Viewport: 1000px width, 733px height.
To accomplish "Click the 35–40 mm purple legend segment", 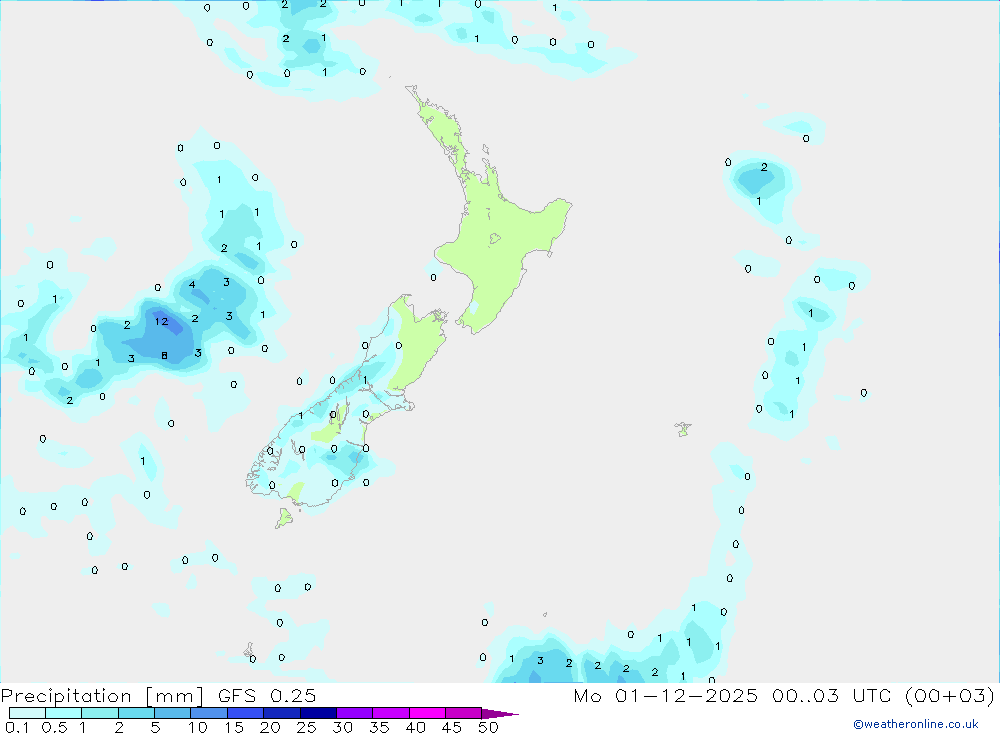I will [390, 713].
